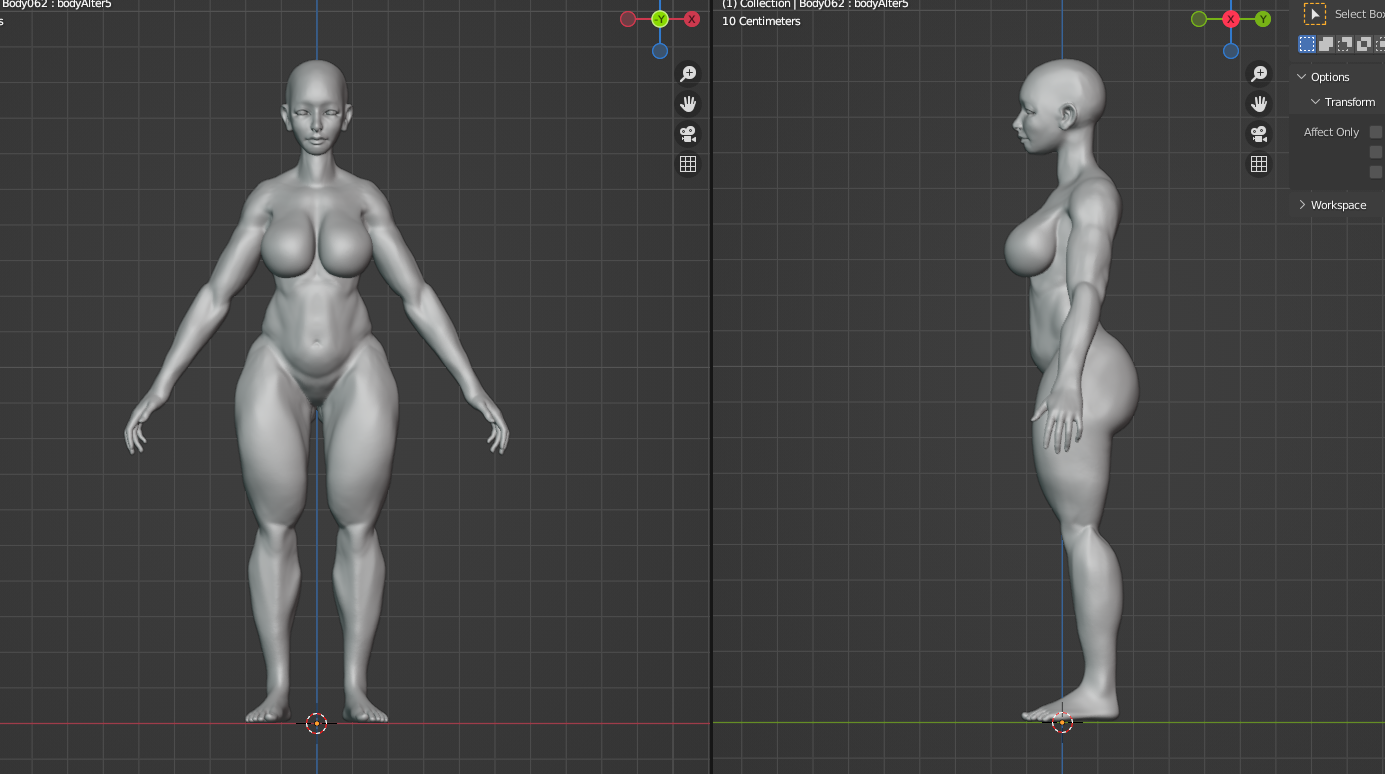Choose the Extend selection mode icon
Image resolution: width=1385 pixels, height=774 pixels.
point(1326,44)
